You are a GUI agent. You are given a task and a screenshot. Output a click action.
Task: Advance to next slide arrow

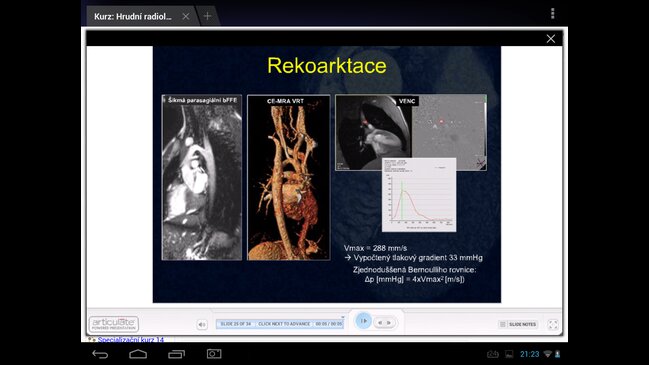point(389,322)
